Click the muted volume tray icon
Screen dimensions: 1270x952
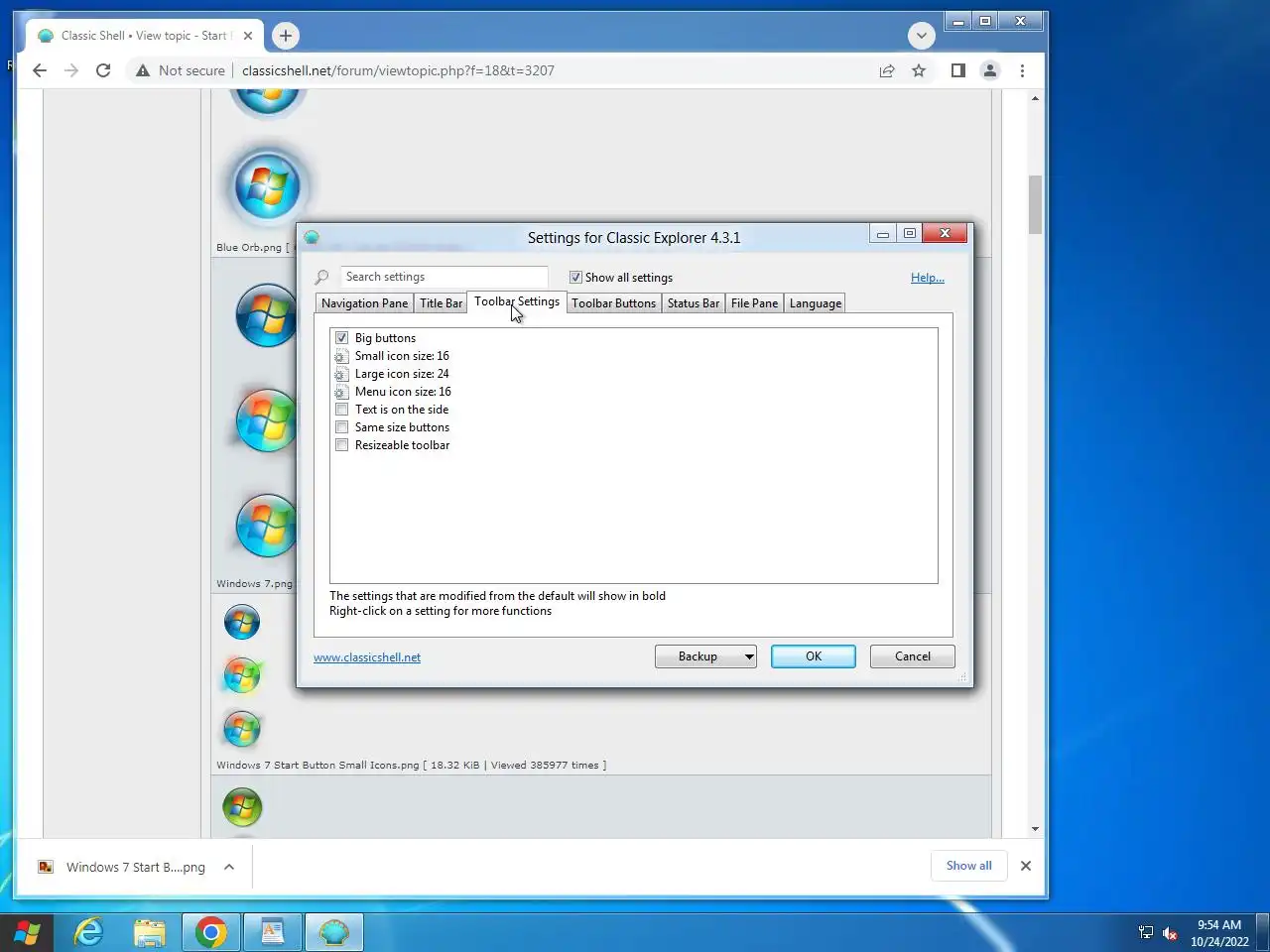[1170, 933]
